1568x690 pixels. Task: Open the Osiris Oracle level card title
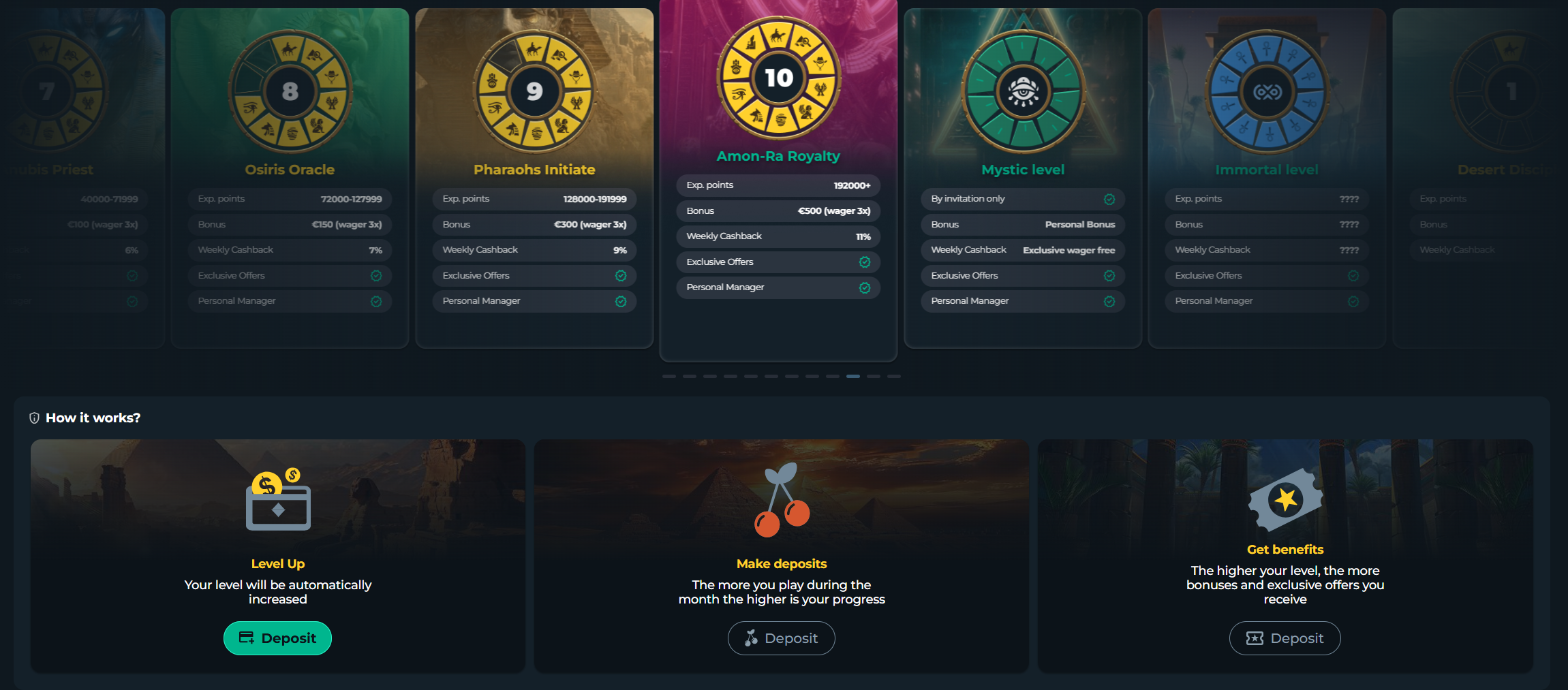coord(290,170)
